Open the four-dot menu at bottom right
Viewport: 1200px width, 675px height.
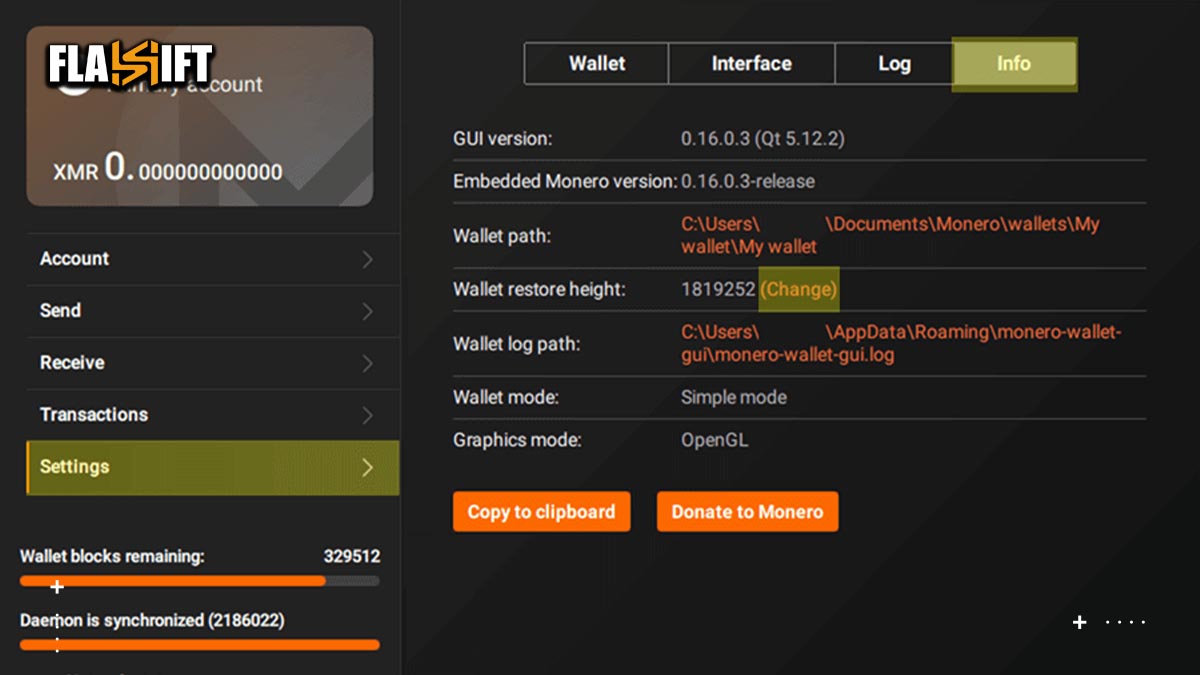pos(1125,623)
